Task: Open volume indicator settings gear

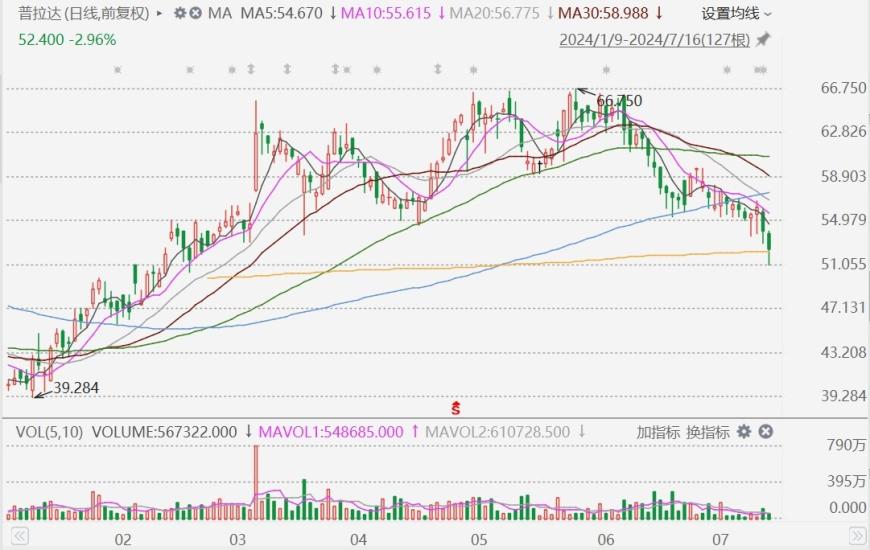Action: 743,432
